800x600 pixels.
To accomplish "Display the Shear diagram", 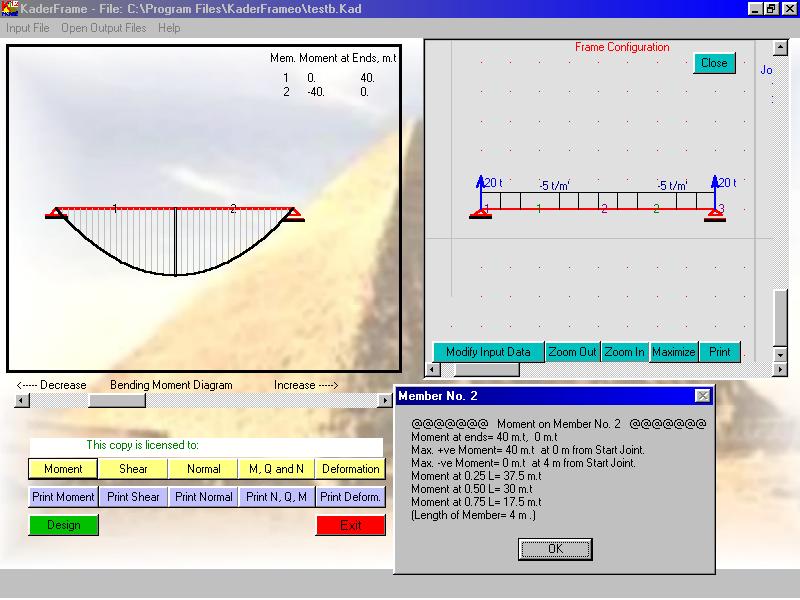I will (x=133, y=468).
